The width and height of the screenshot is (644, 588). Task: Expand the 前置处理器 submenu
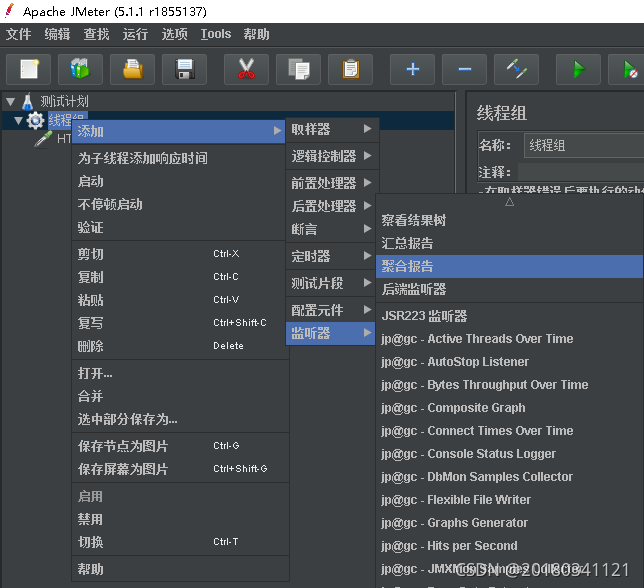(332, 183)
